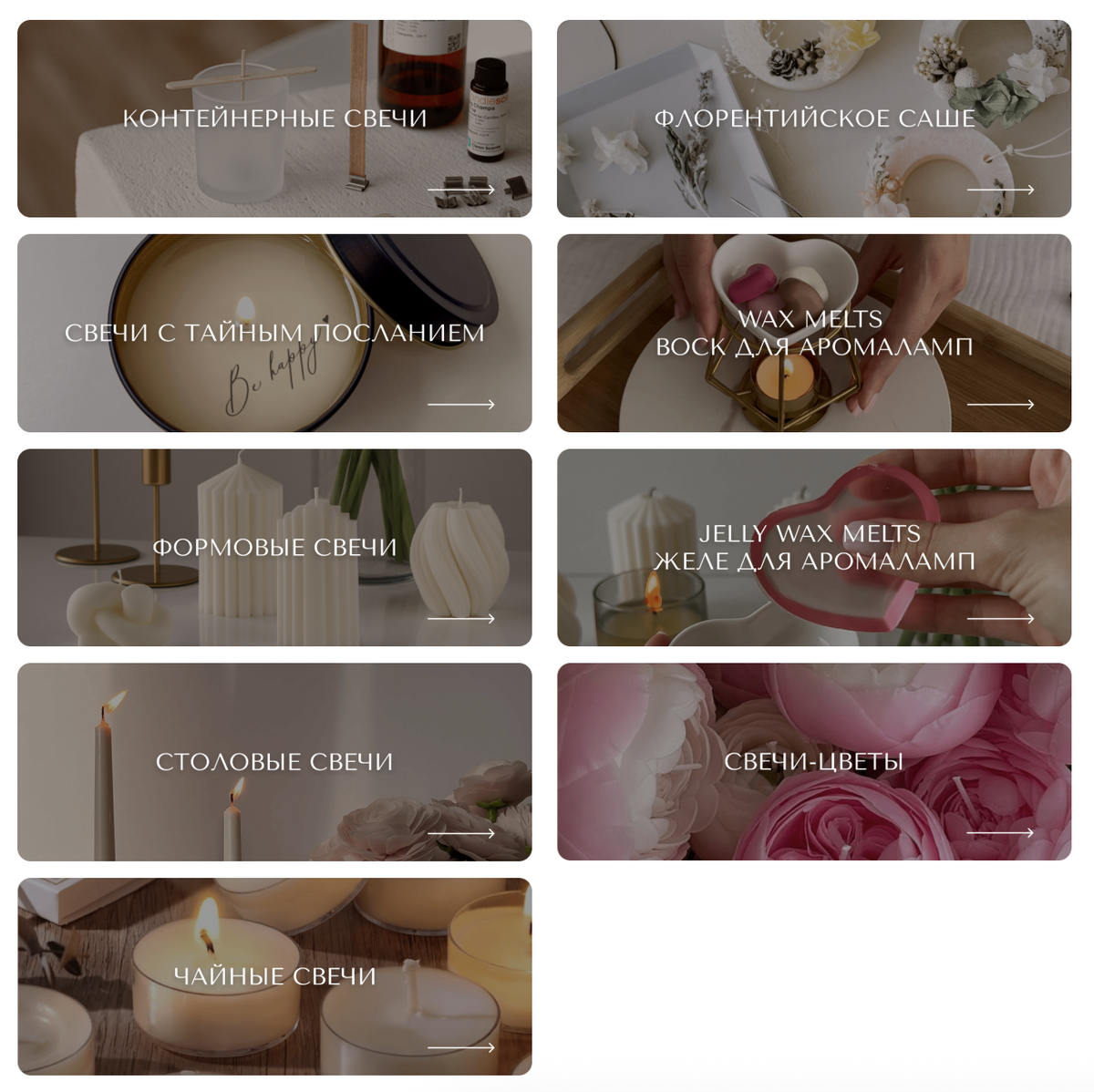Screen dimensions: 1094x1092
Task: Click arrow on Формовые свечи card
Action: pos(461,618)
